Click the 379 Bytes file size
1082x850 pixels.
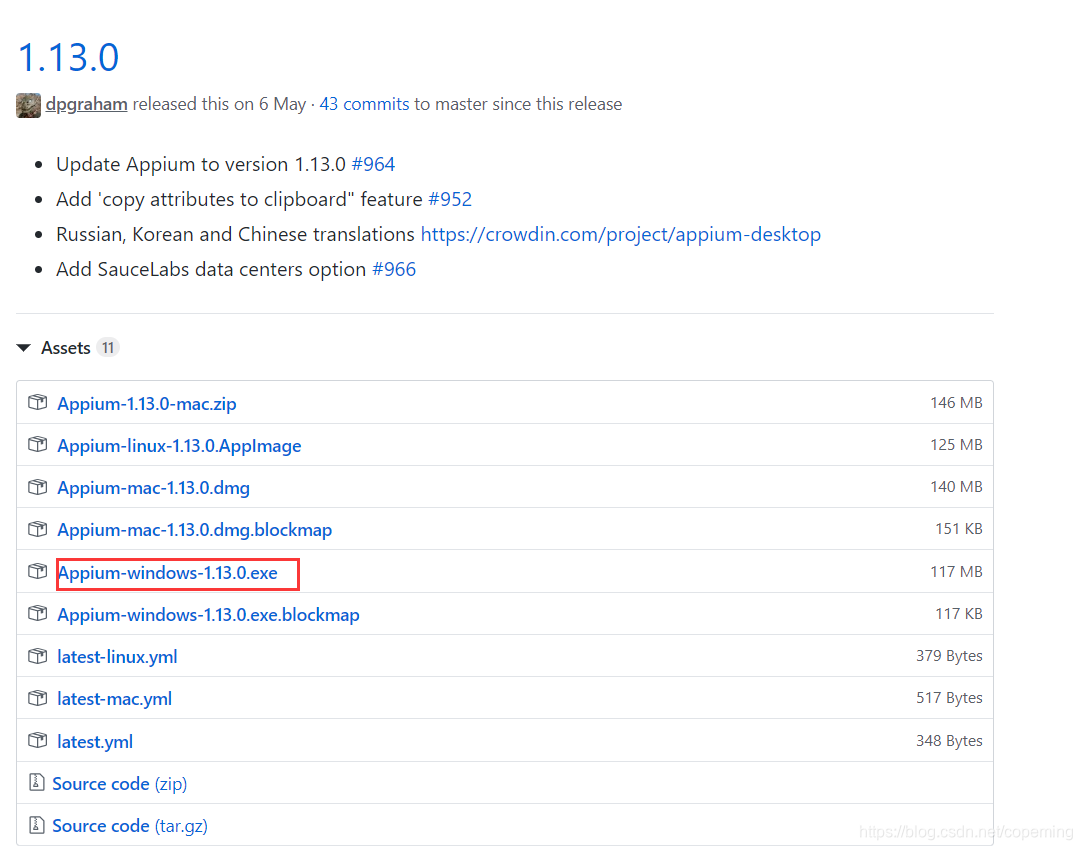pos(950,655)
